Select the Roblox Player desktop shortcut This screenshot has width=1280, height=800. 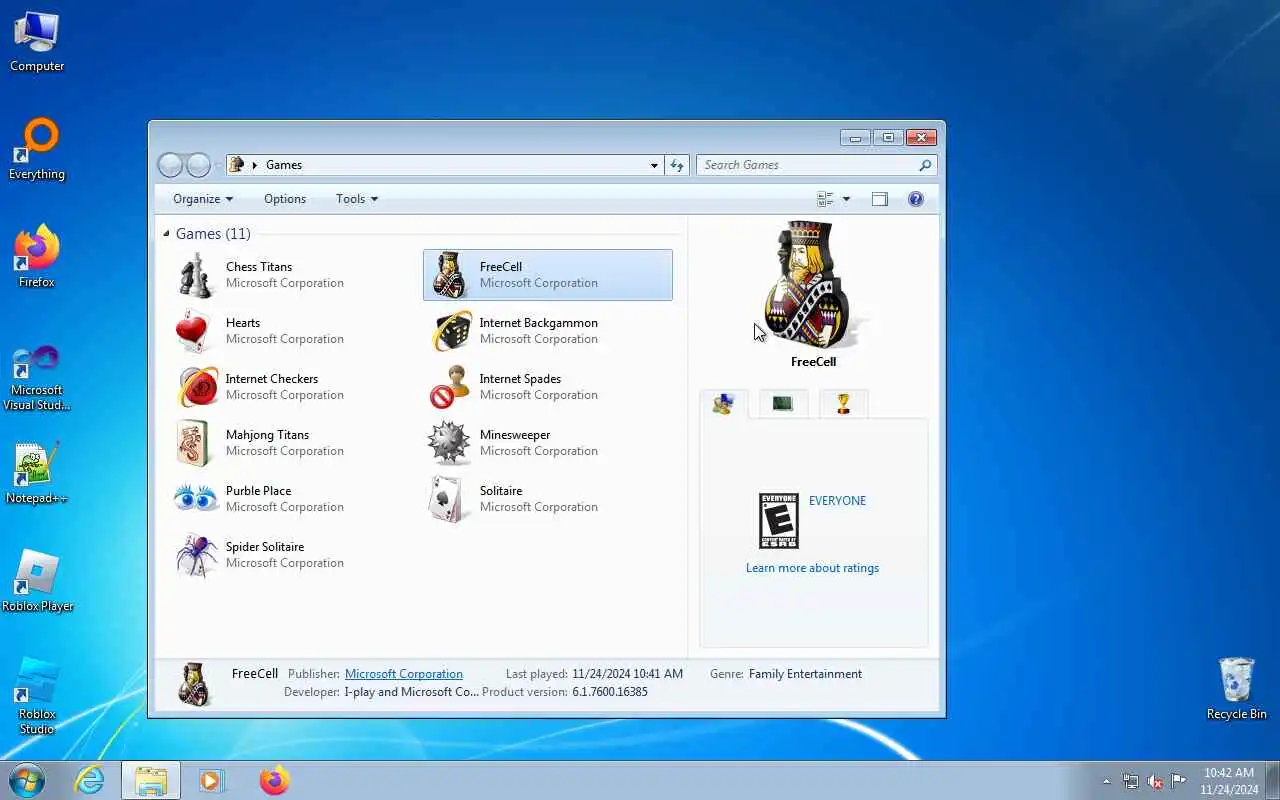coord(37,581)
